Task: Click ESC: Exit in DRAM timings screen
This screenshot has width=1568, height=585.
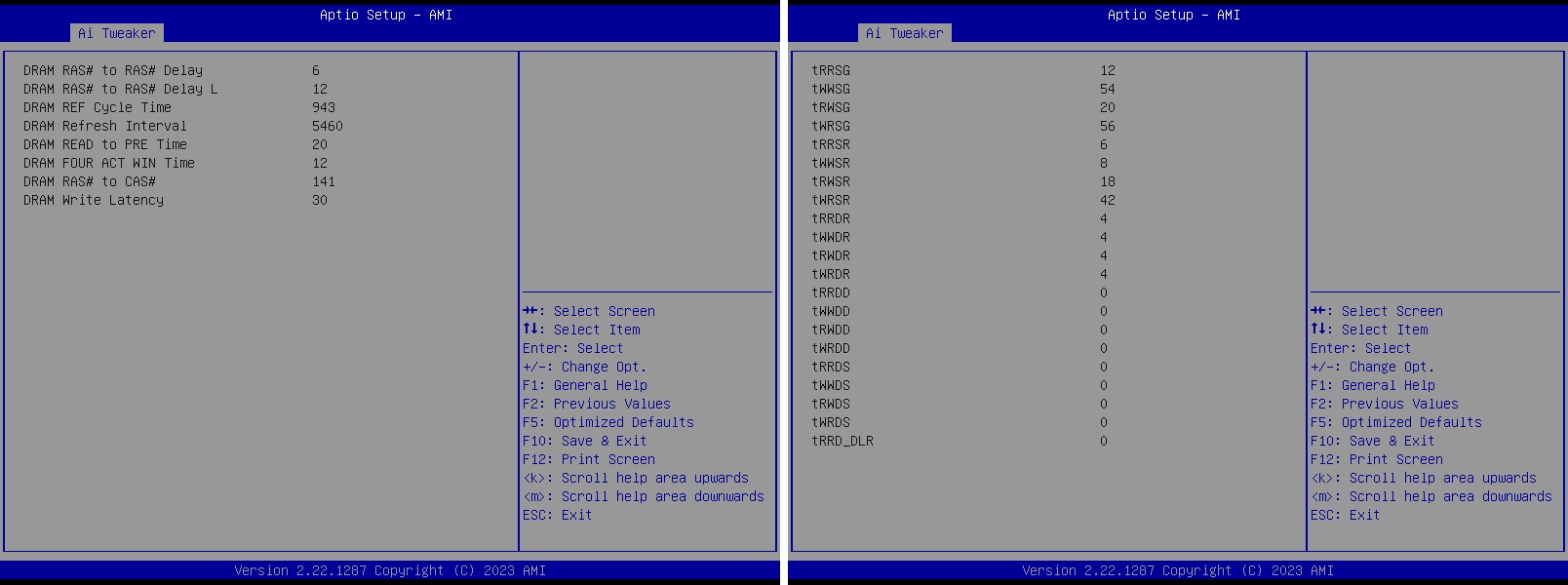Action: click(x=558, y=515)
